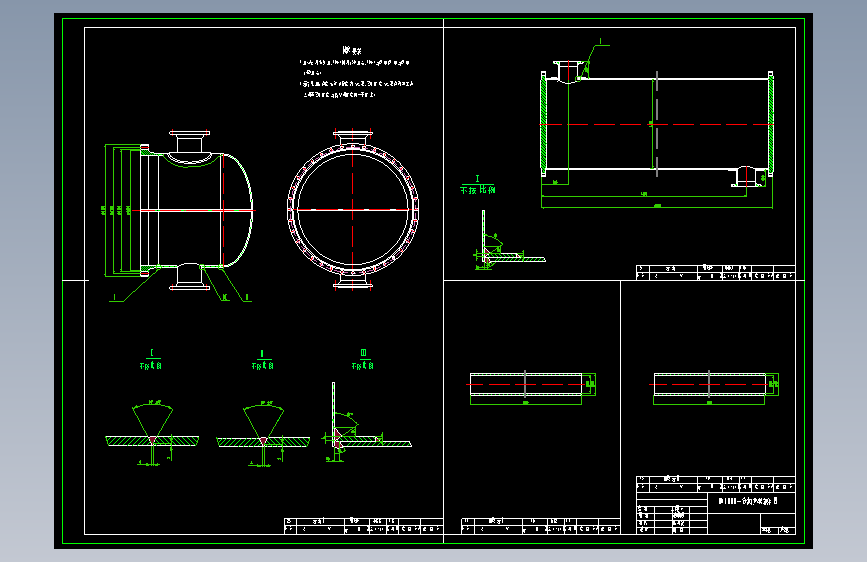The width and height of the screenshot is (867, 562).
Task: Select the bottom nozzle of the channel head section
Action: 189,277
